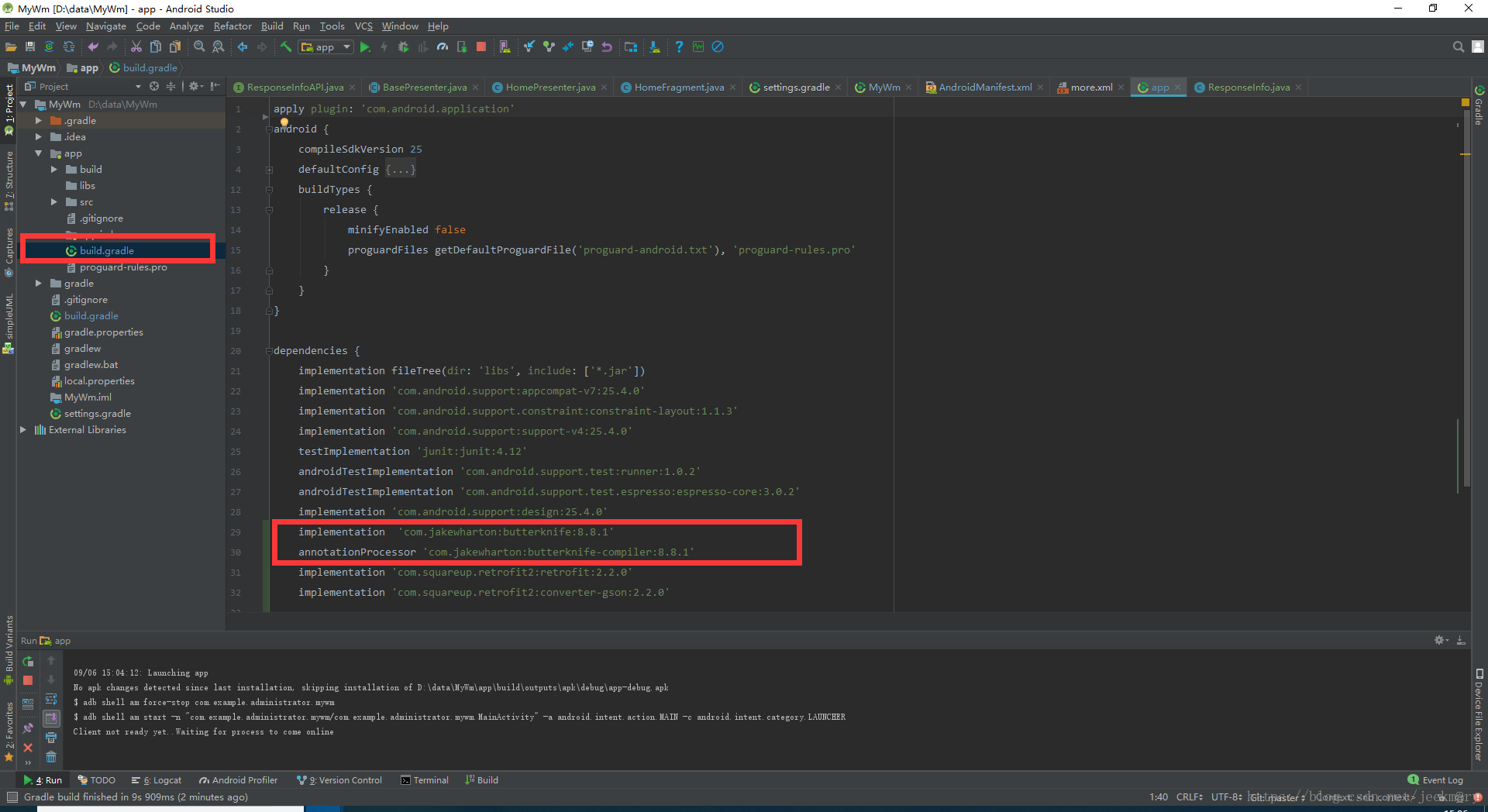Click the AVD Manager icon
The height and width of the screenshot is (812, 1488).
[505, 47]
